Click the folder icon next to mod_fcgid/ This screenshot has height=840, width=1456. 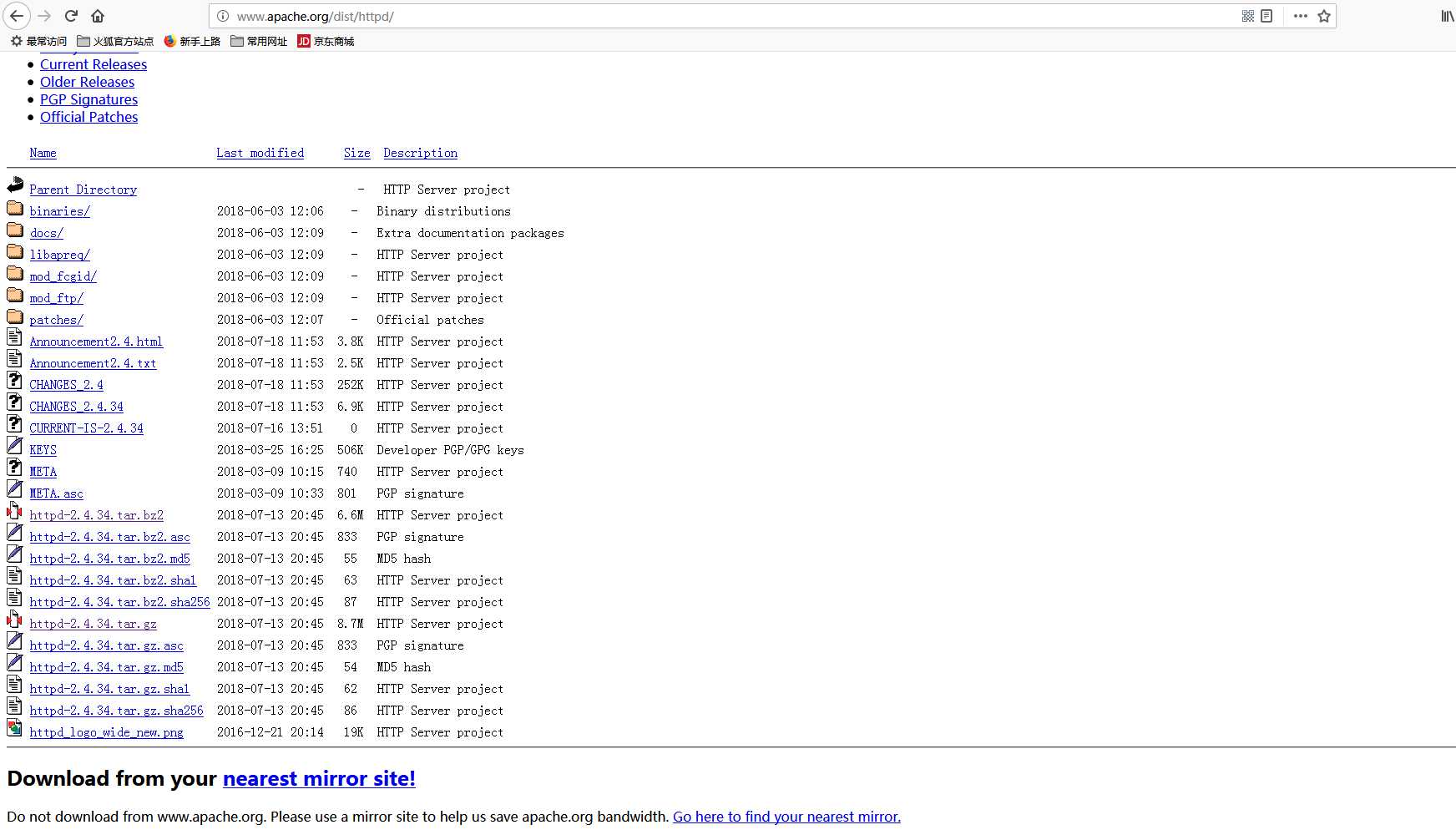(15, 273)
